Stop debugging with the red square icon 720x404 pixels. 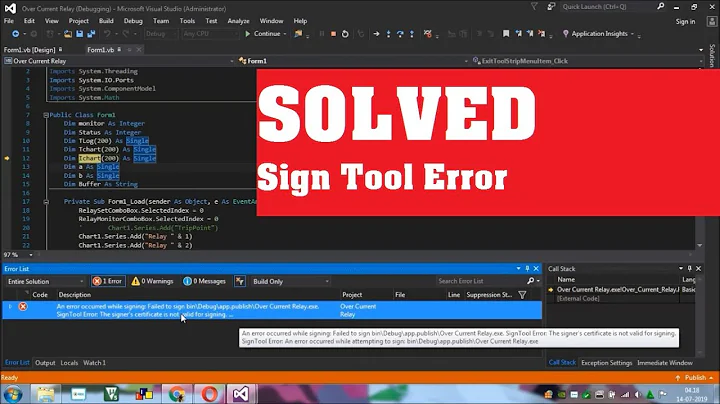333,34
